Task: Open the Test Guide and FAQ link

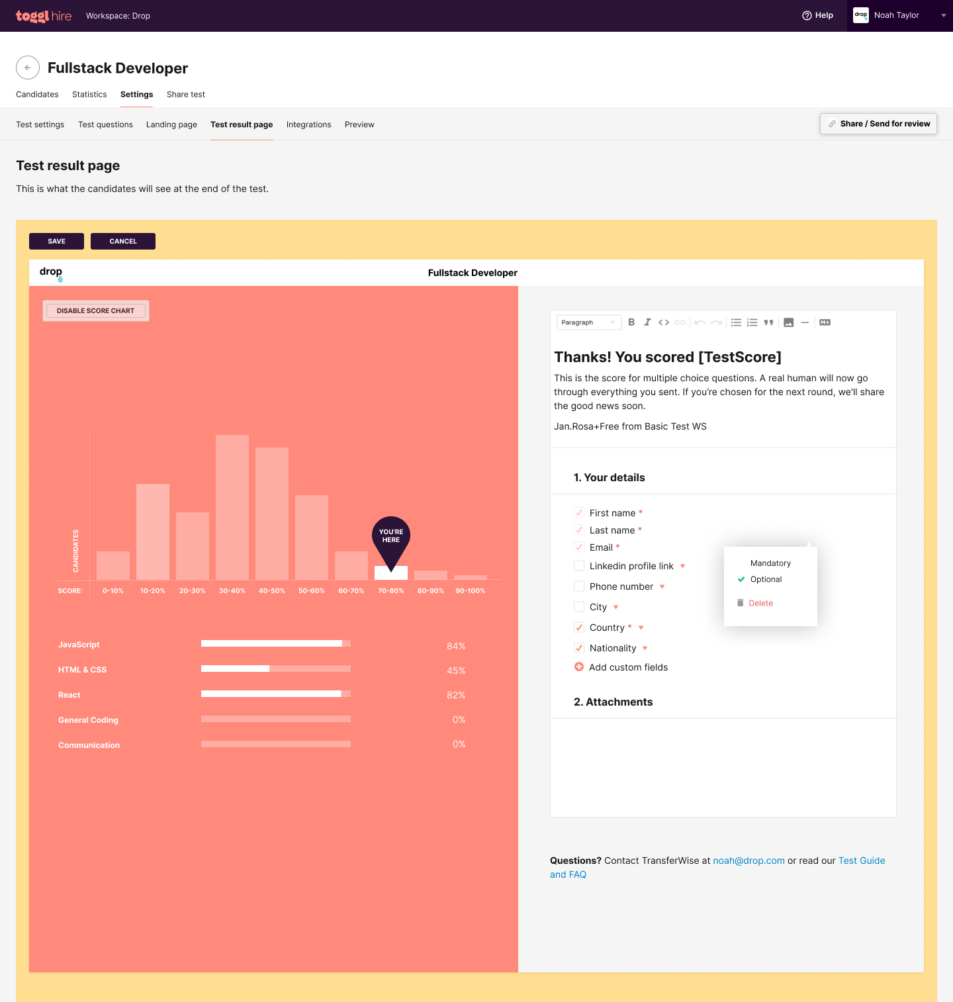Action: coord(860,860)
